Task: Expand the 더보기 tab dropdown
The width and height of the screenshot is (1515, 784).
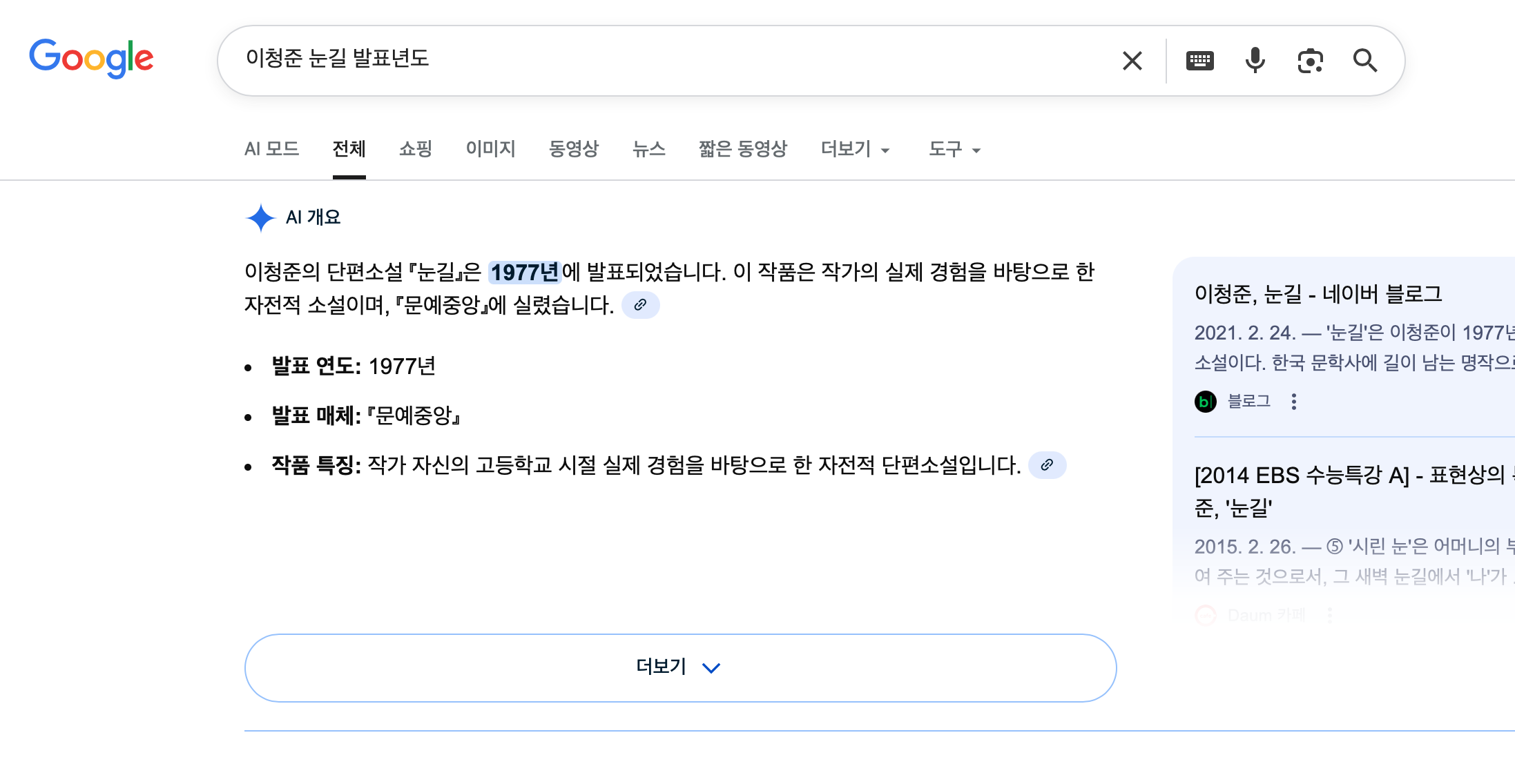Action: point(855,149)
